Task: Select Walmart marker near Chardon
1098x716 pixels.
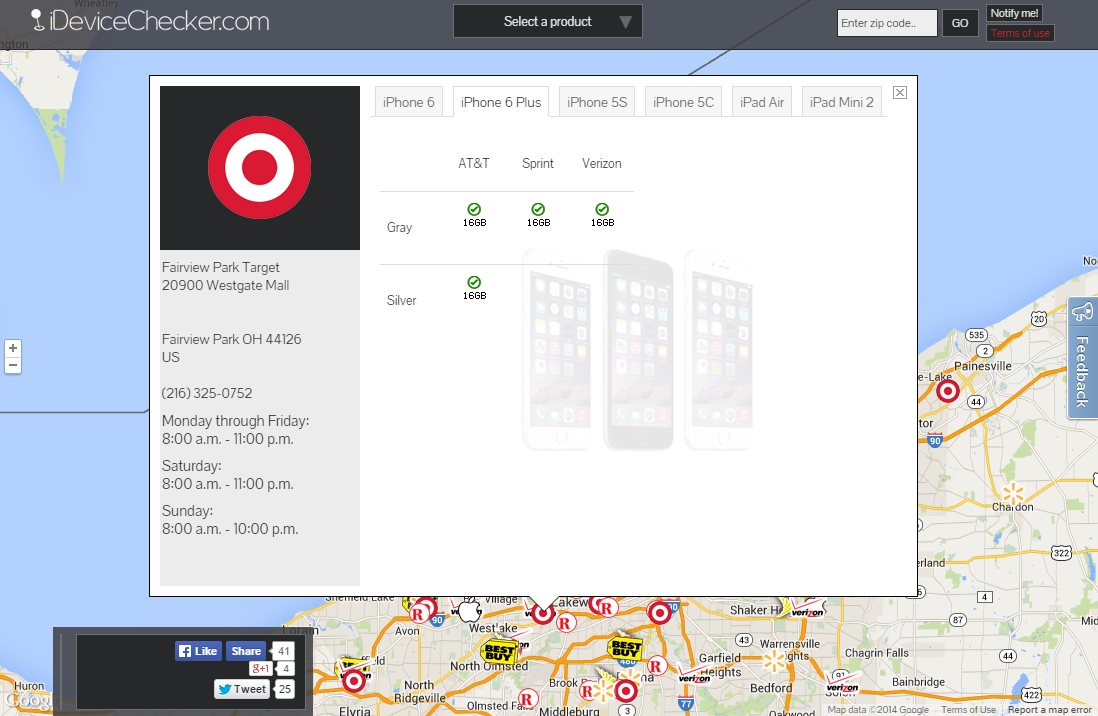Action: pyautogui.click(x=1013, y=495)
